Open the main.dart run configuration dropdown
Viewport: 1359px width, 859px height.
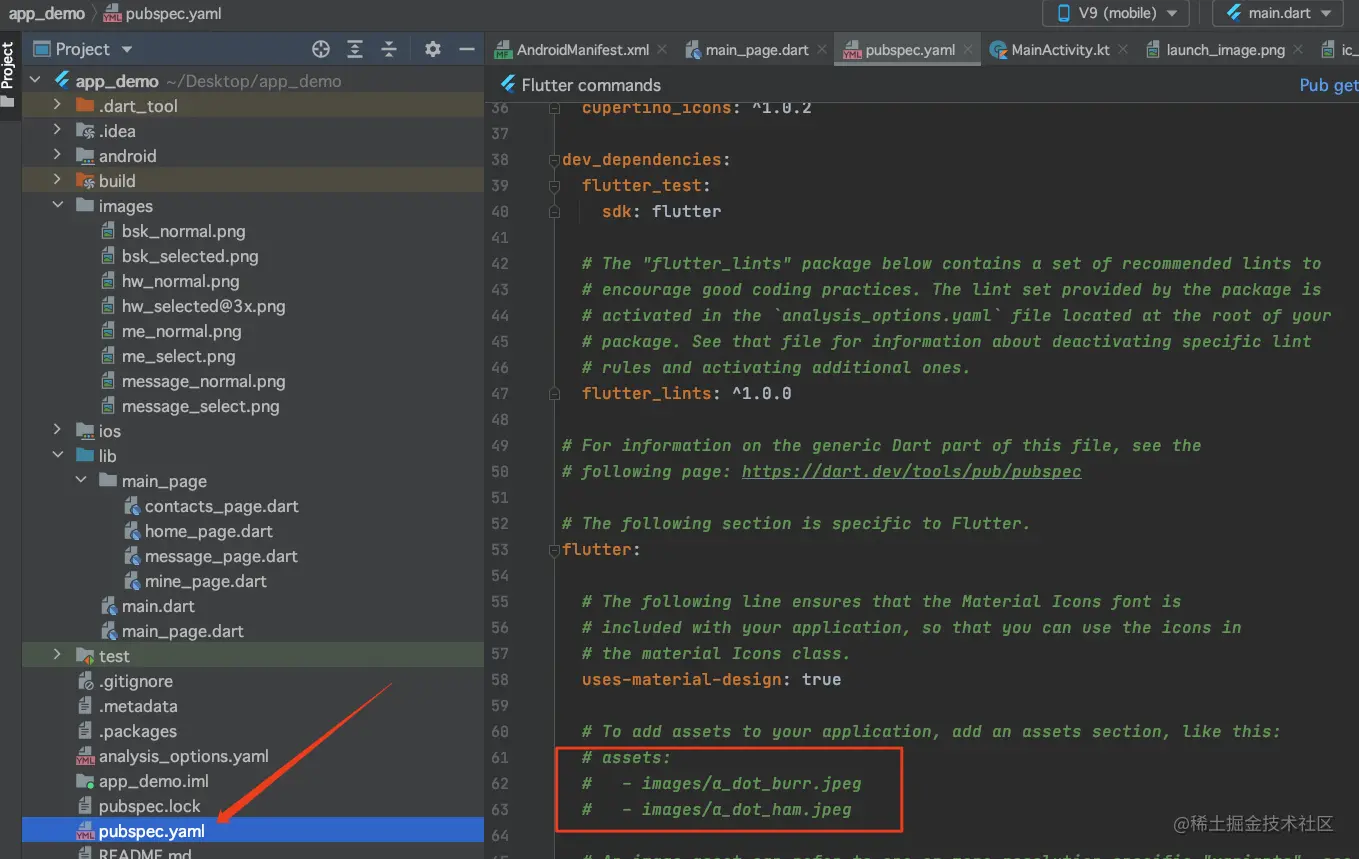[1276, 14]
